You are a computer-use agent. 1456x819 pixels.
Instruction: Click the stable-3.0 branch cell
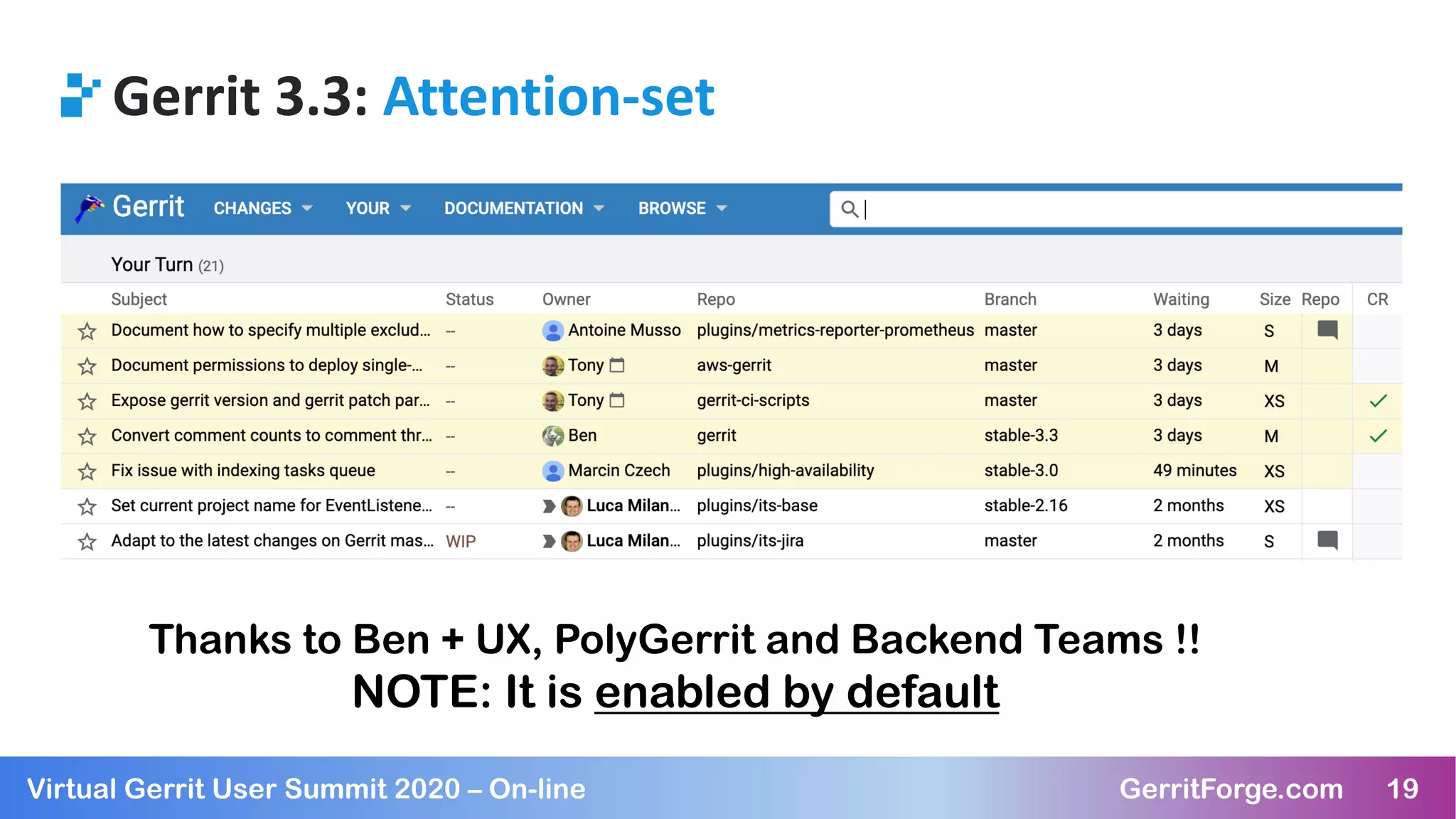click(x=1021, y=470)
